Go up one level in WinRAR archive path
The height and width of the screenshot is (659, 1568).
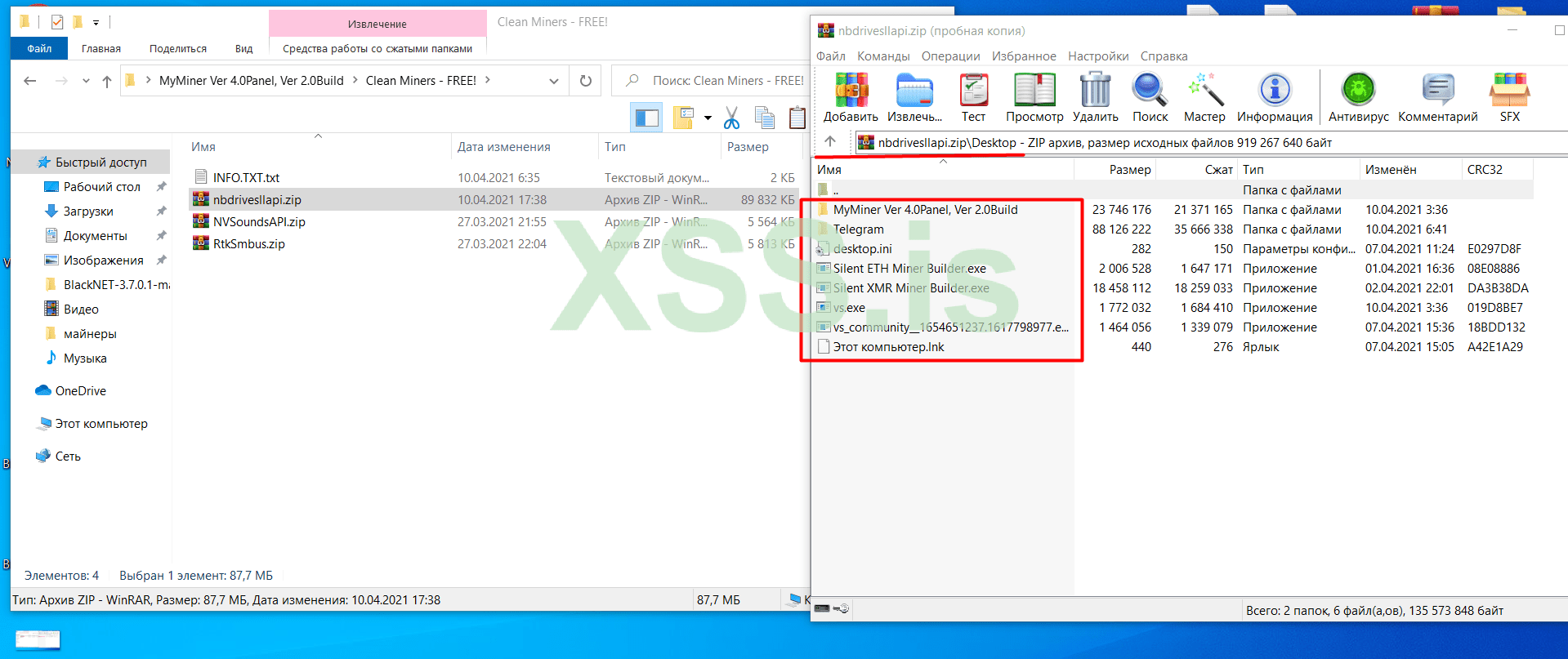830,141
